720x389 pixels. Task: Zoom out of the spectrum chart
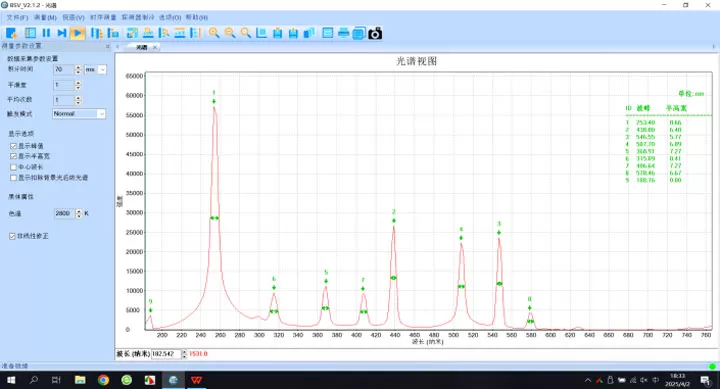[230, 33]
